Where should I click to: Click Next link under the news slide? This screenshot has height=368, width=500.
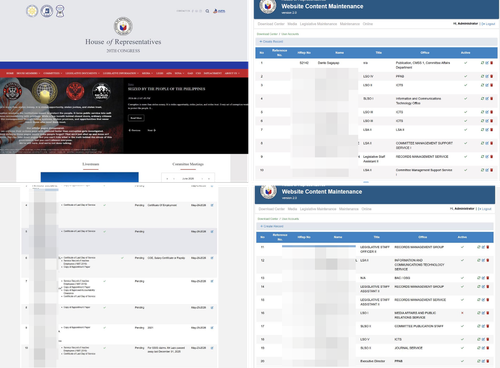tap(151, 130)
